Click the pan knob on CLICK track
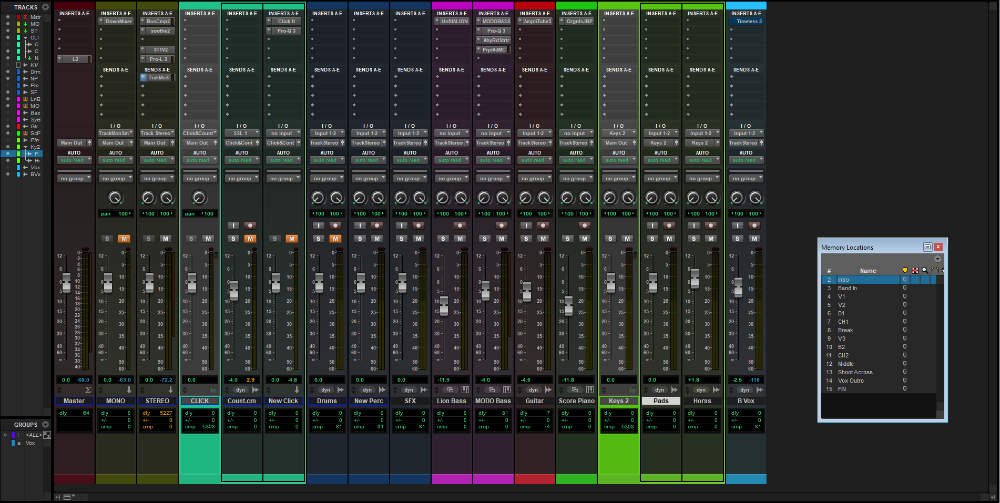This screenshot has width=1000, height=503. point(200,198)
